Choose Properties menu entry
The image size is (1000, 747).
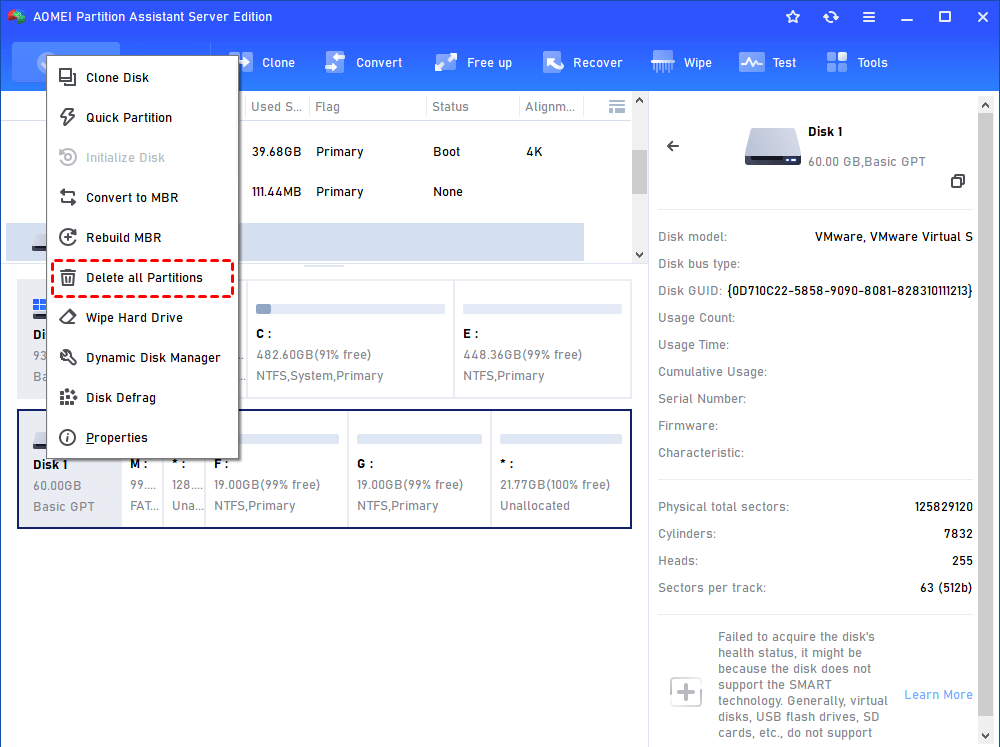142,438
